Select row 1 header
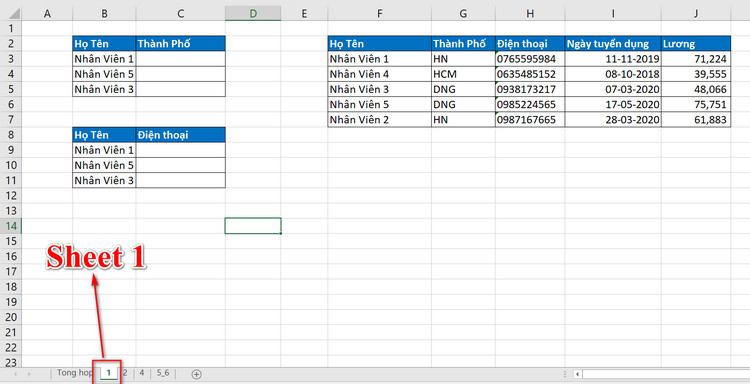Viewport: 750px width, 384px height. (11, 29)
